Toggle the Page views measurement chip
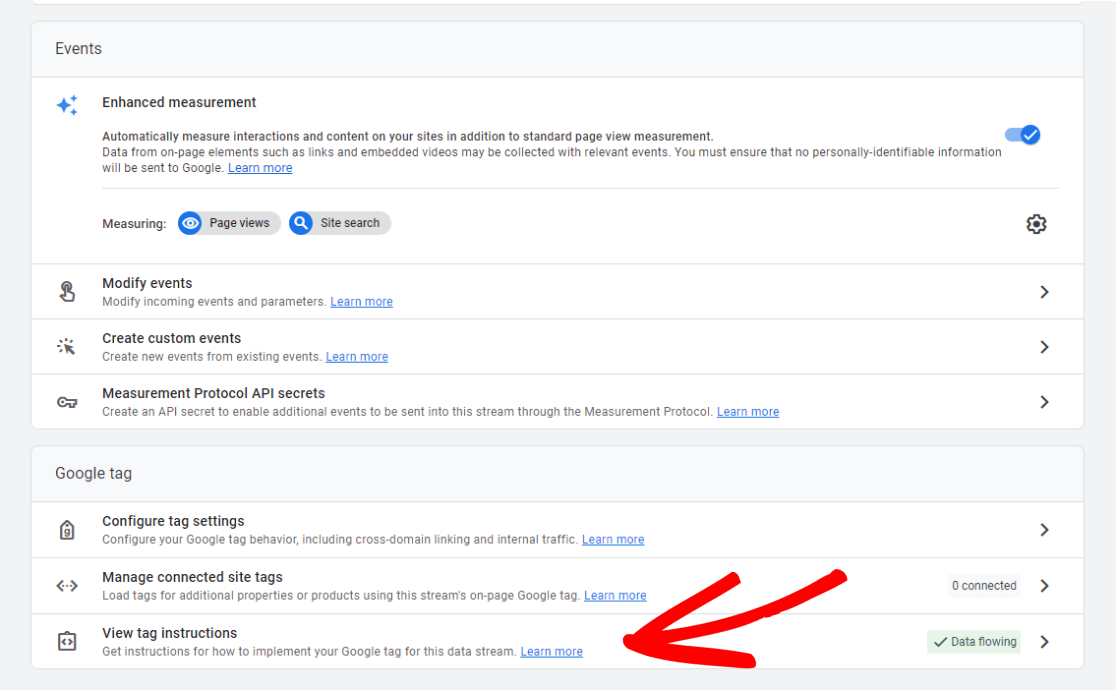The width and height of the screenshot is (1116, 690). pos(228,223)
